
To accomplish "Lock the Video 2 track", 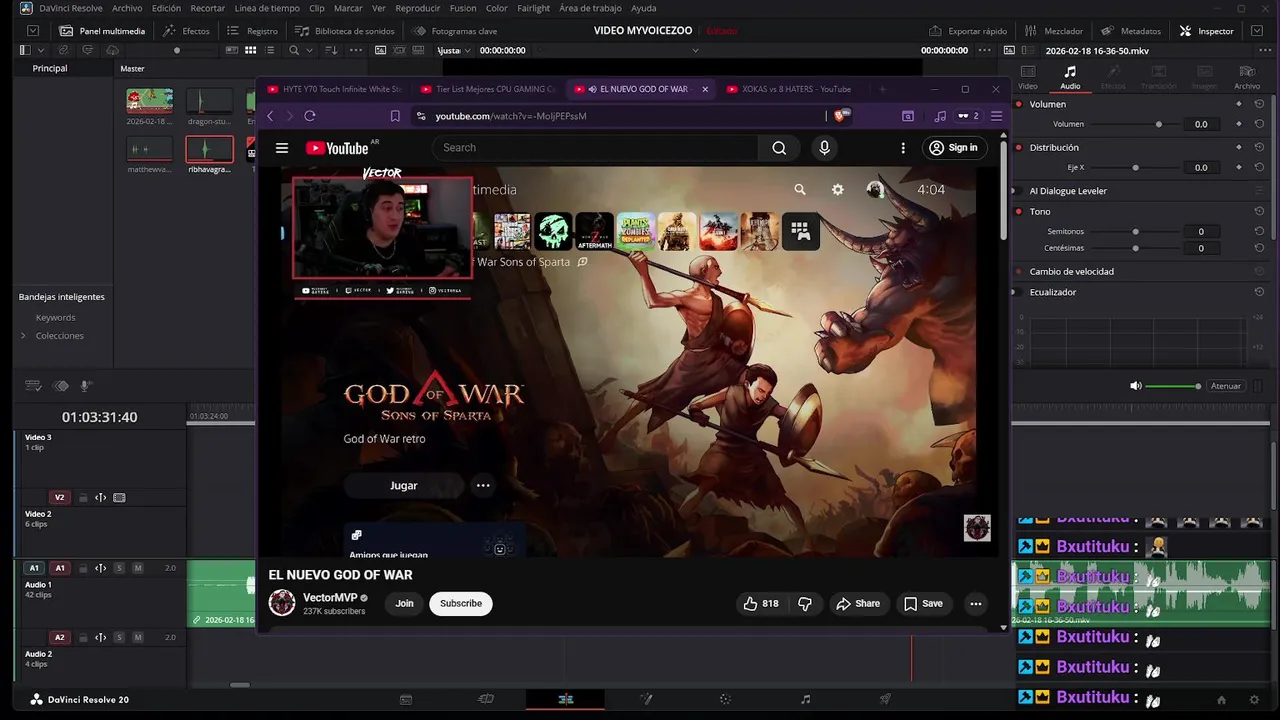I will coord(83,497).
